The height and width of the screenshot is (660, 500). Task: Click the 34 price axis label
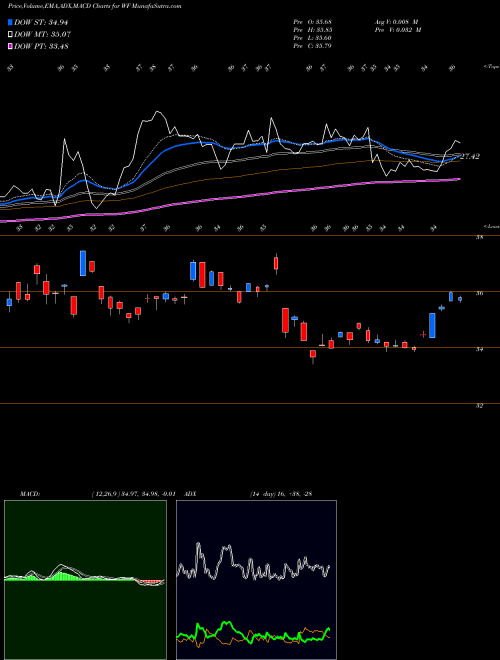pos(479,349)
